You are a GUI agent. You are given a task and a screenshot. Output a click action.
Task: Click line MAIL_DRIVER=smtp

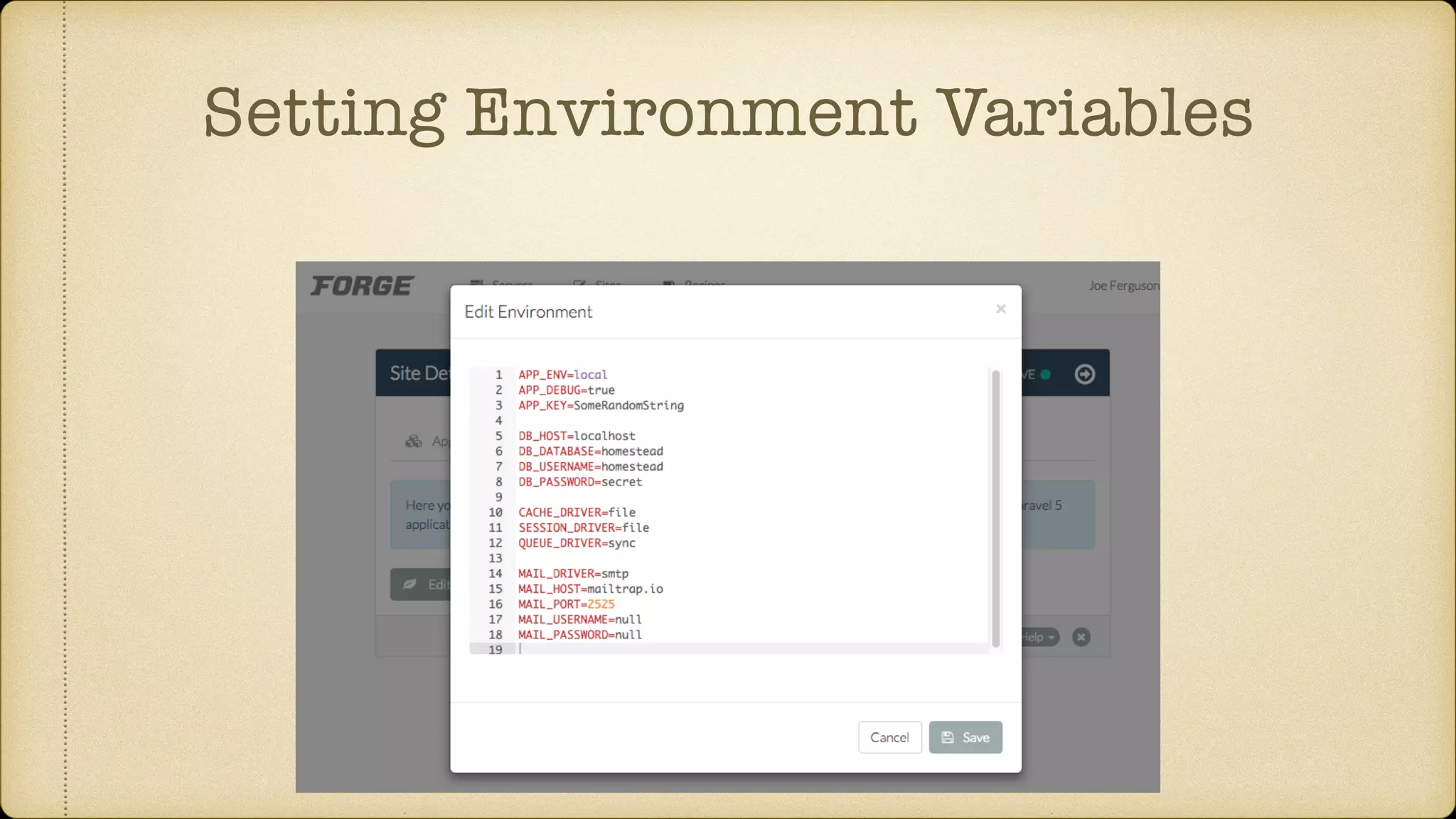pyautogui.click(x=573, y=574)
